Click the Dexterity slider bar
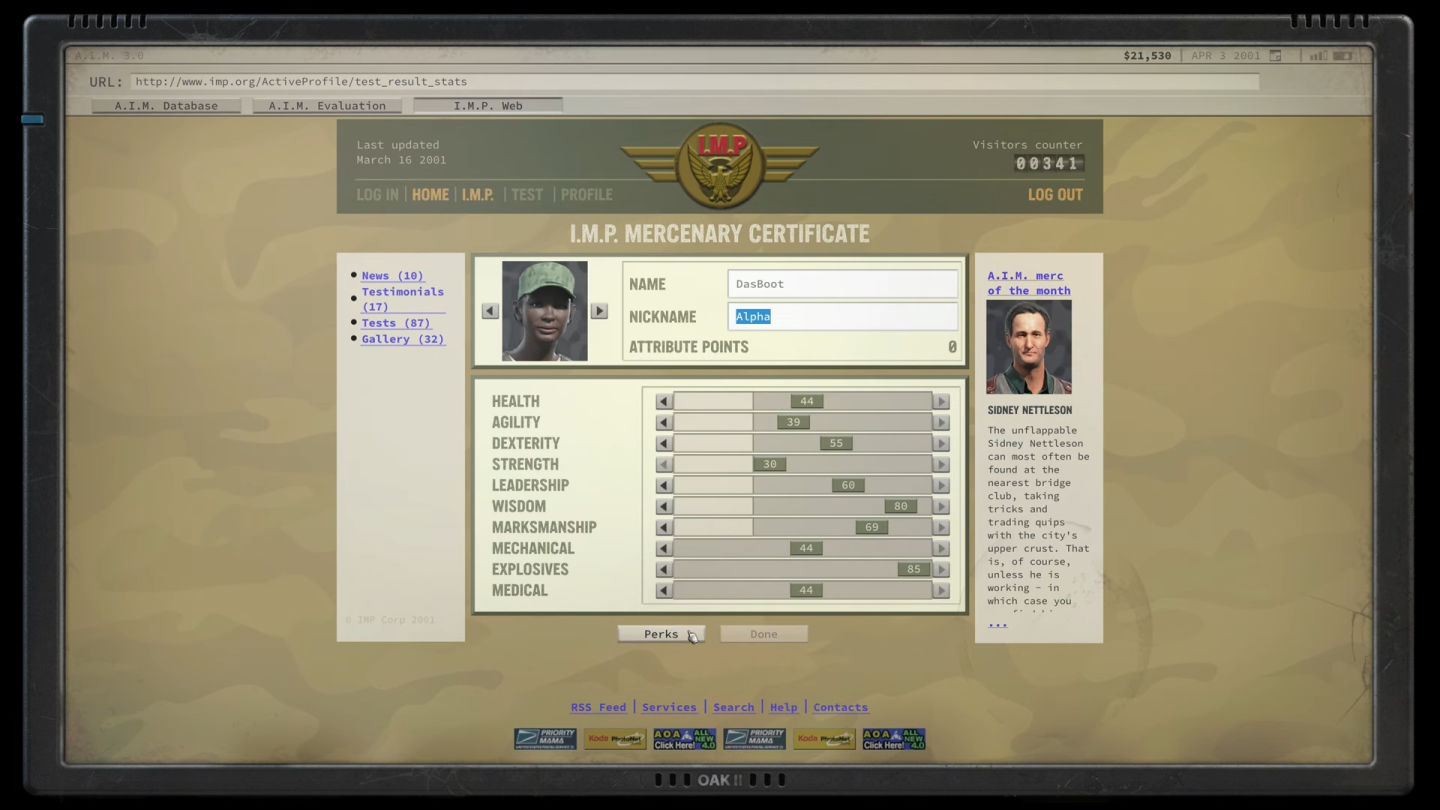 point(802,443)
